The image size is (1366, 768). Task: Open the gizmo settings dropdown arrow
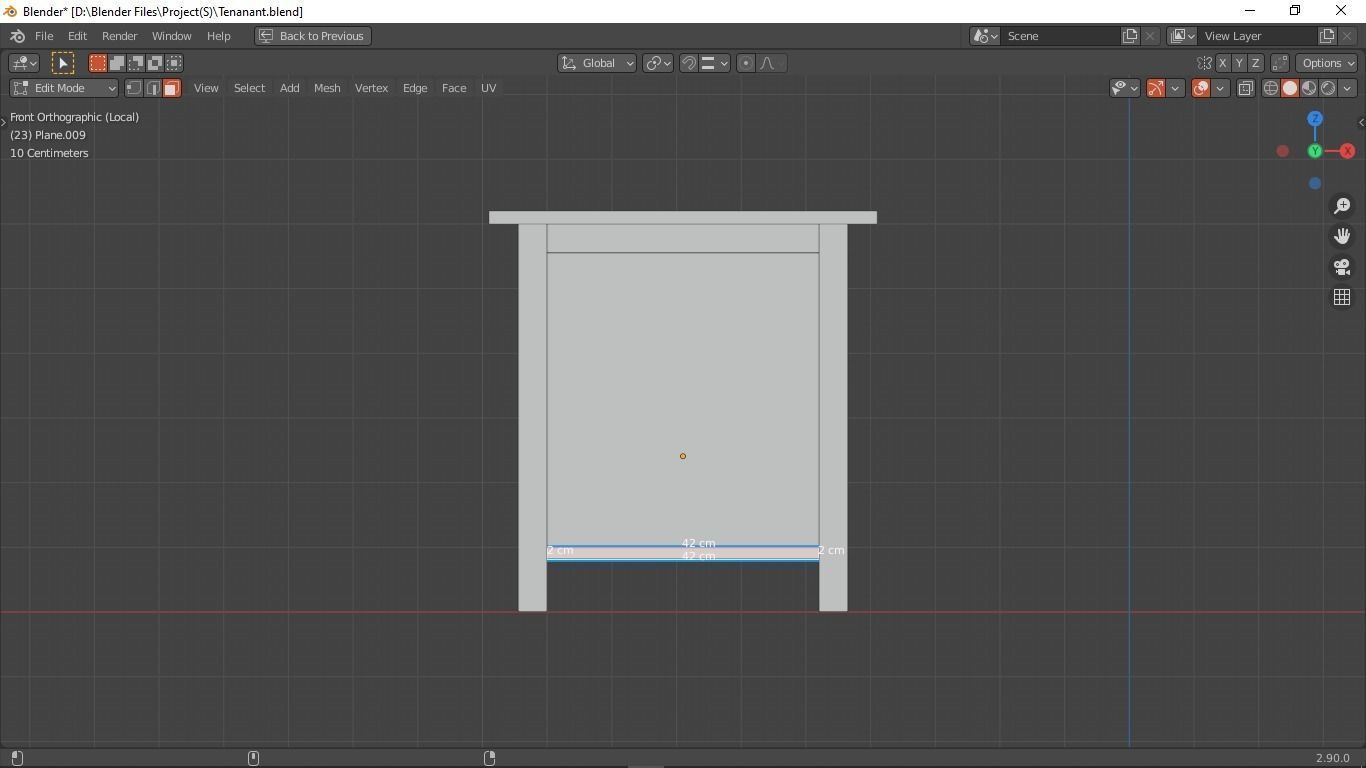click(1175, 88)
